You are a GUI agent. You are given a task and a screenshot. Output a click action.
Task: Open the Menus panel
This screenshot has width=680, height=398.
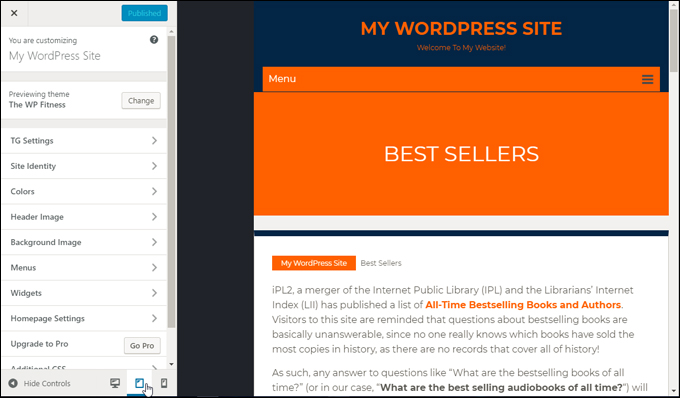pyautogui.click(x=84, y=268)
